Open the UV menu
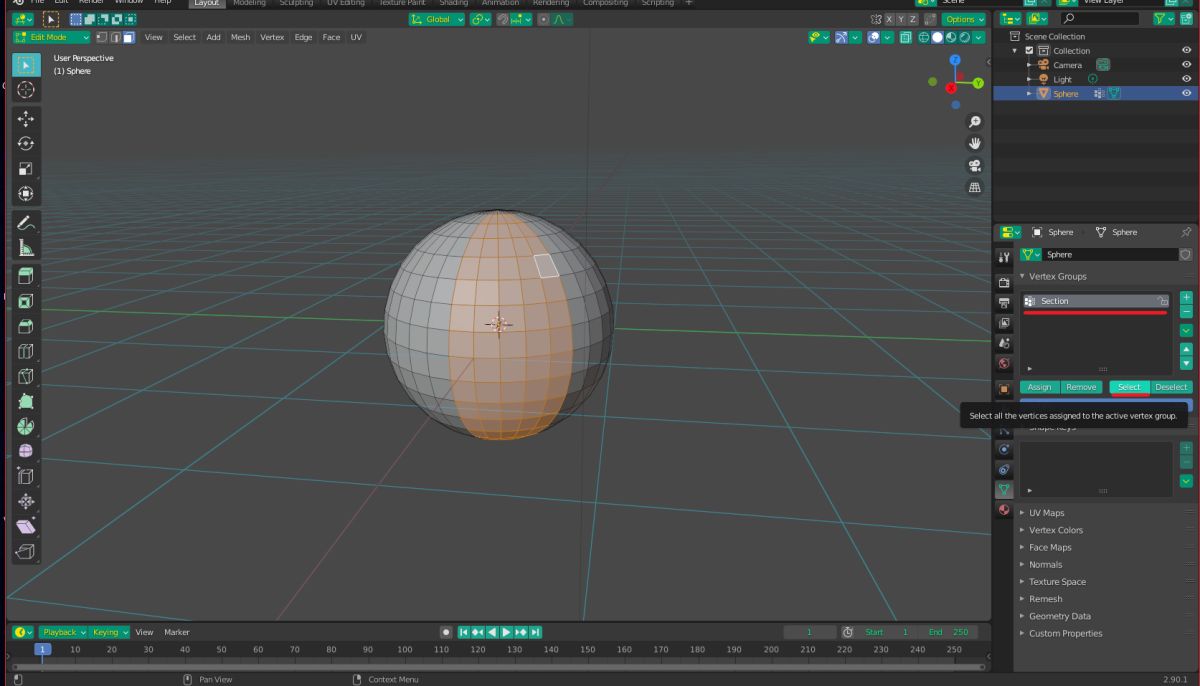The height and width of the screenshot is (686, 1200). click(356, 37)
